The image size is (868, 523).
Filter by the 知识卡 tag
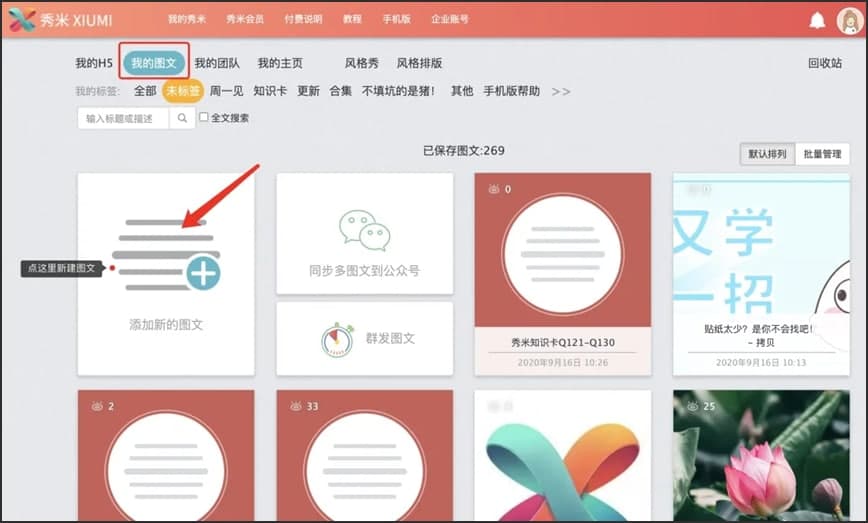270,91
